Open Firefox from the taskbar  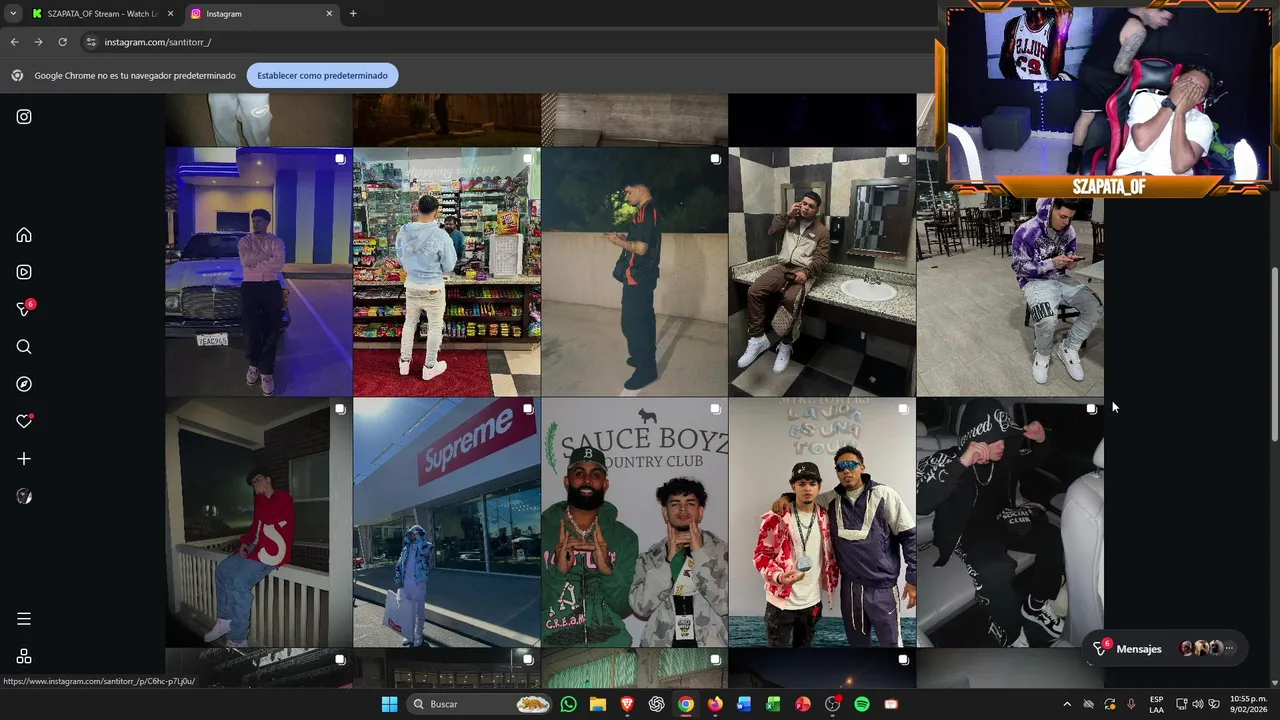(x=715, y=704)
